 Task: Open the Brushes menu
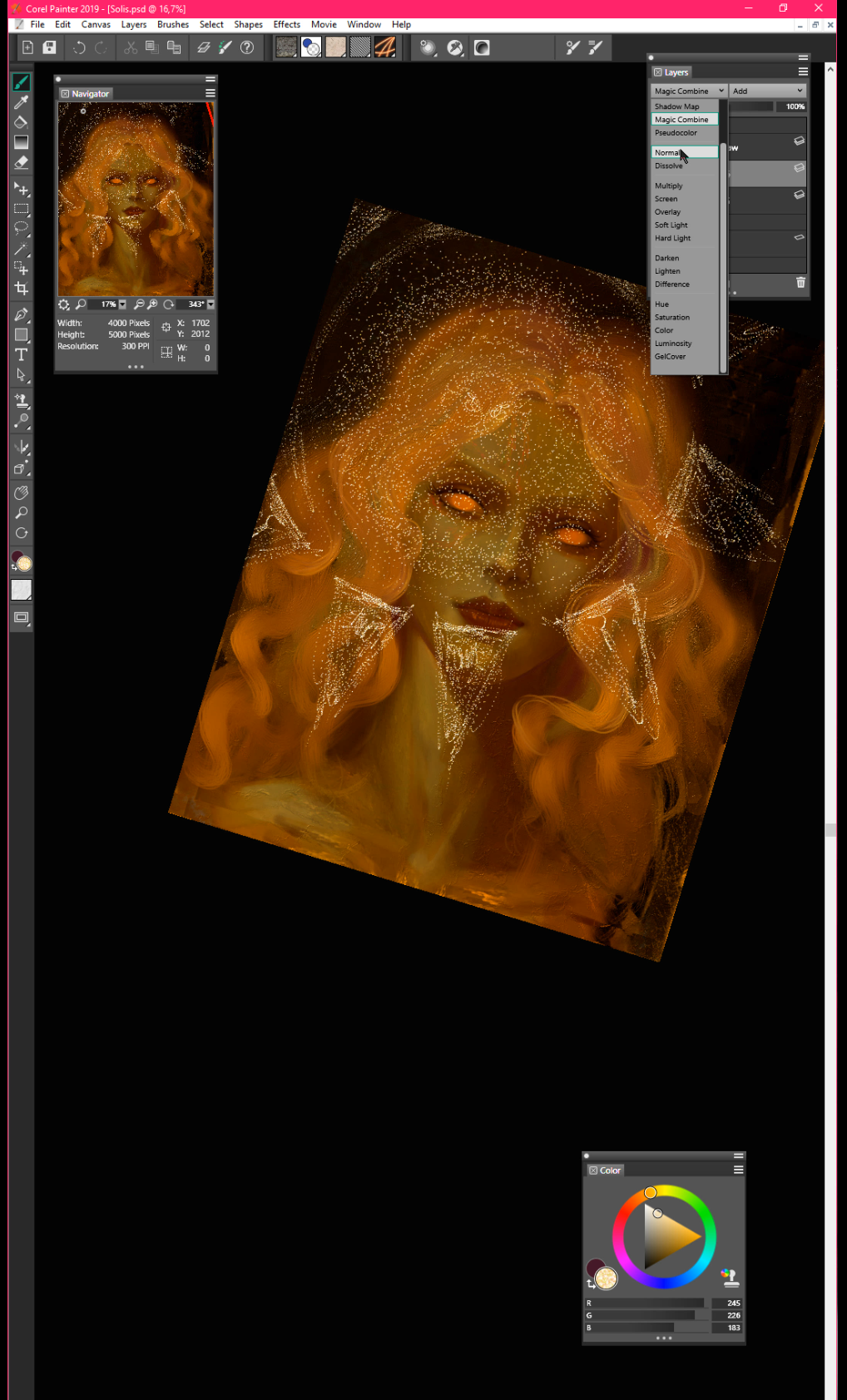pyautogui.click(x=173, y=24)
